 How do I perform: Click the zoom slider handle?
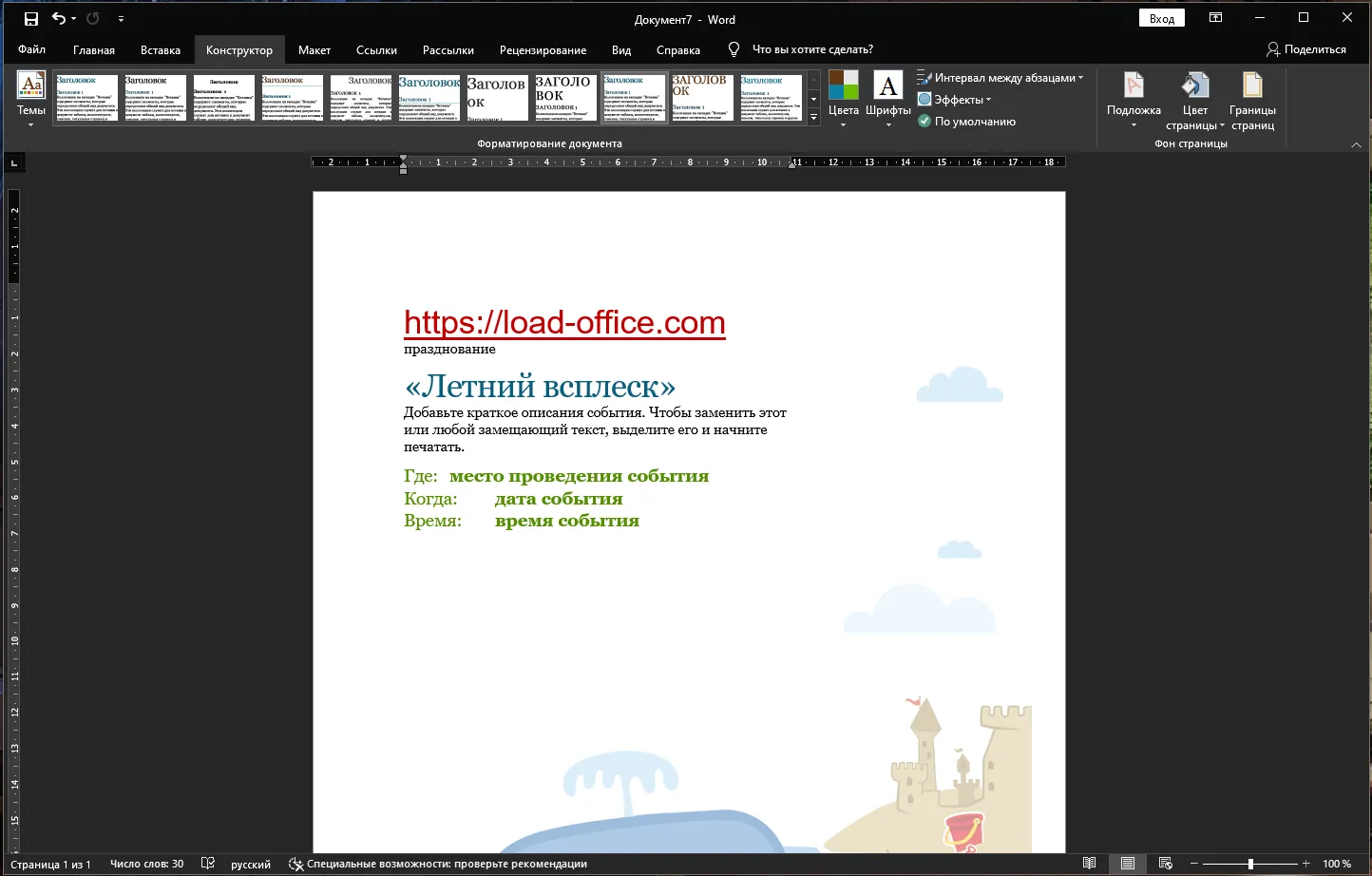coord(1250,864)
